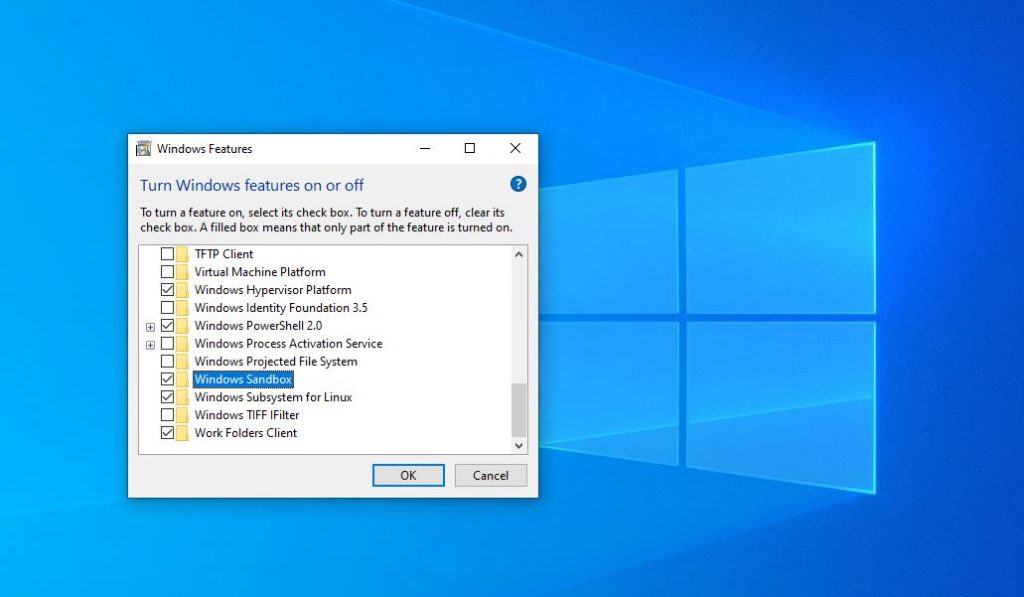Click the Windows Subsystem for Linux folder icon
Viewport: 1024px width, 597px height.
[x=182, y=397]
